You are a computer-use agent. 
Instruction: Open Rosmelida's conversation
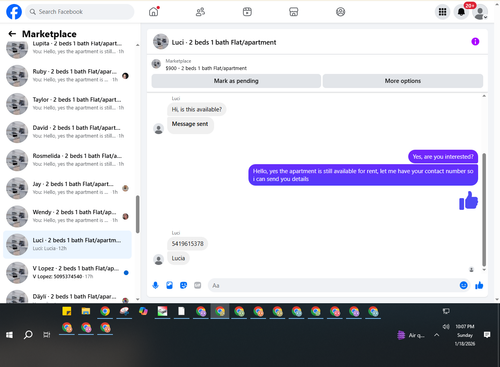click(67, 160)
